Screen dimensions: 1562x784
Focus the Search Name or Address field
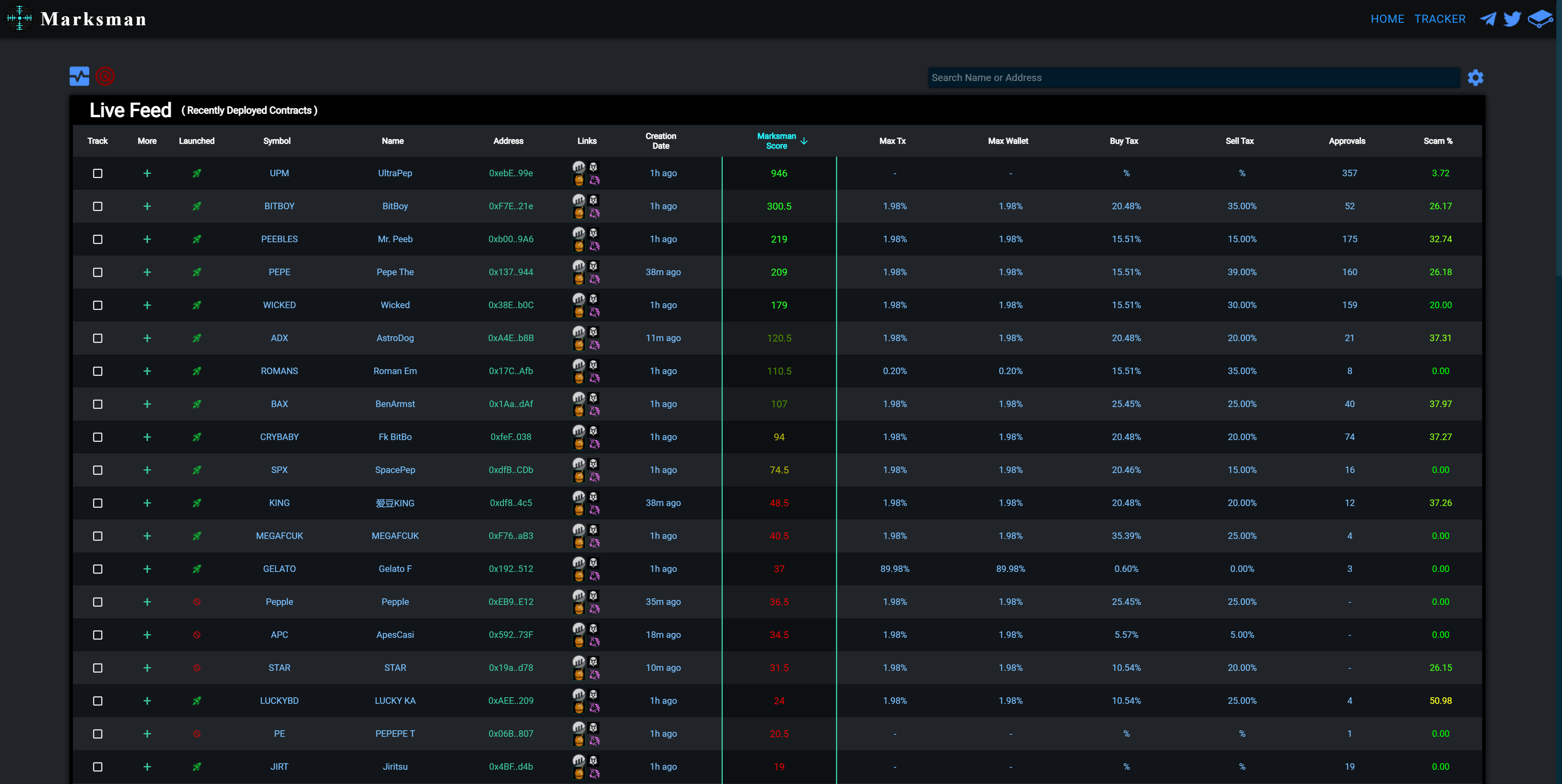tap(1193, 78)
